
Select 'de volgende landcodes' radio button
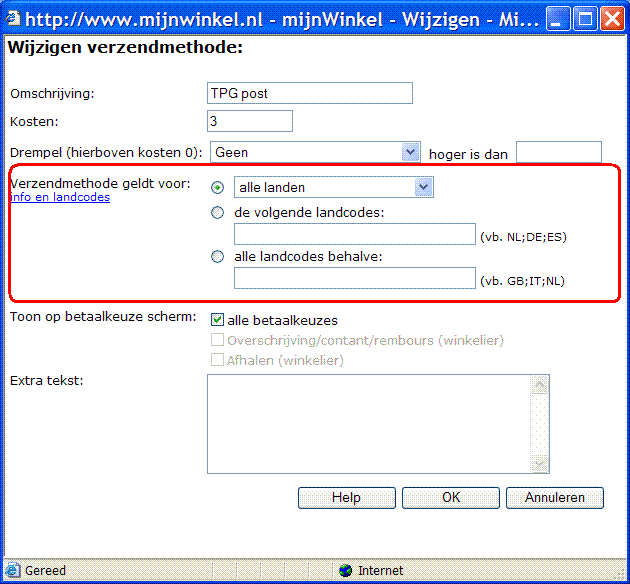pyautogui.click(x=217, y=212)
